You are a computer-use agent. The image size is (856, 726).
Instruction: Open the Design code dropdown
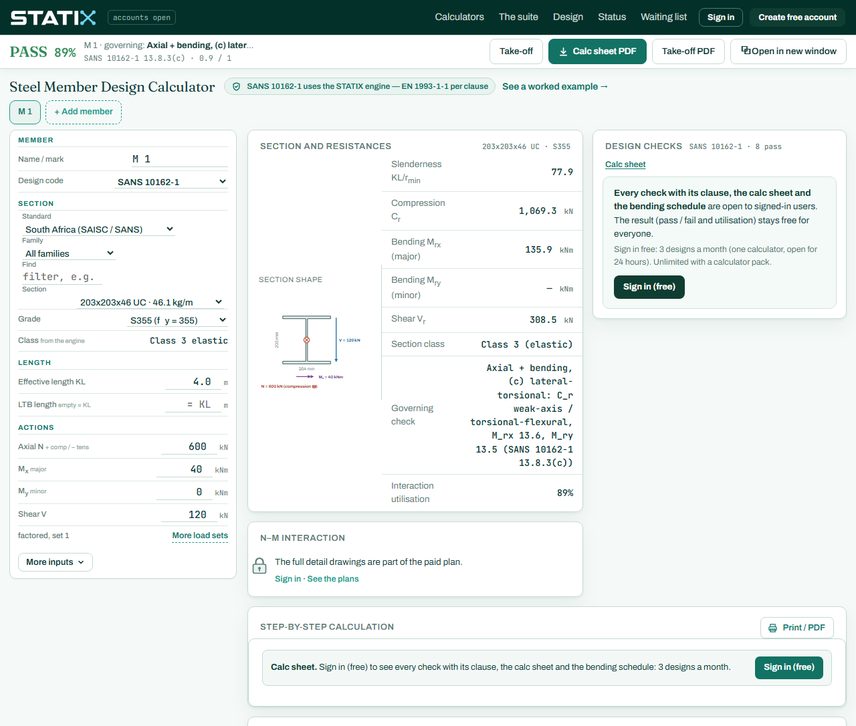[172, 182]
